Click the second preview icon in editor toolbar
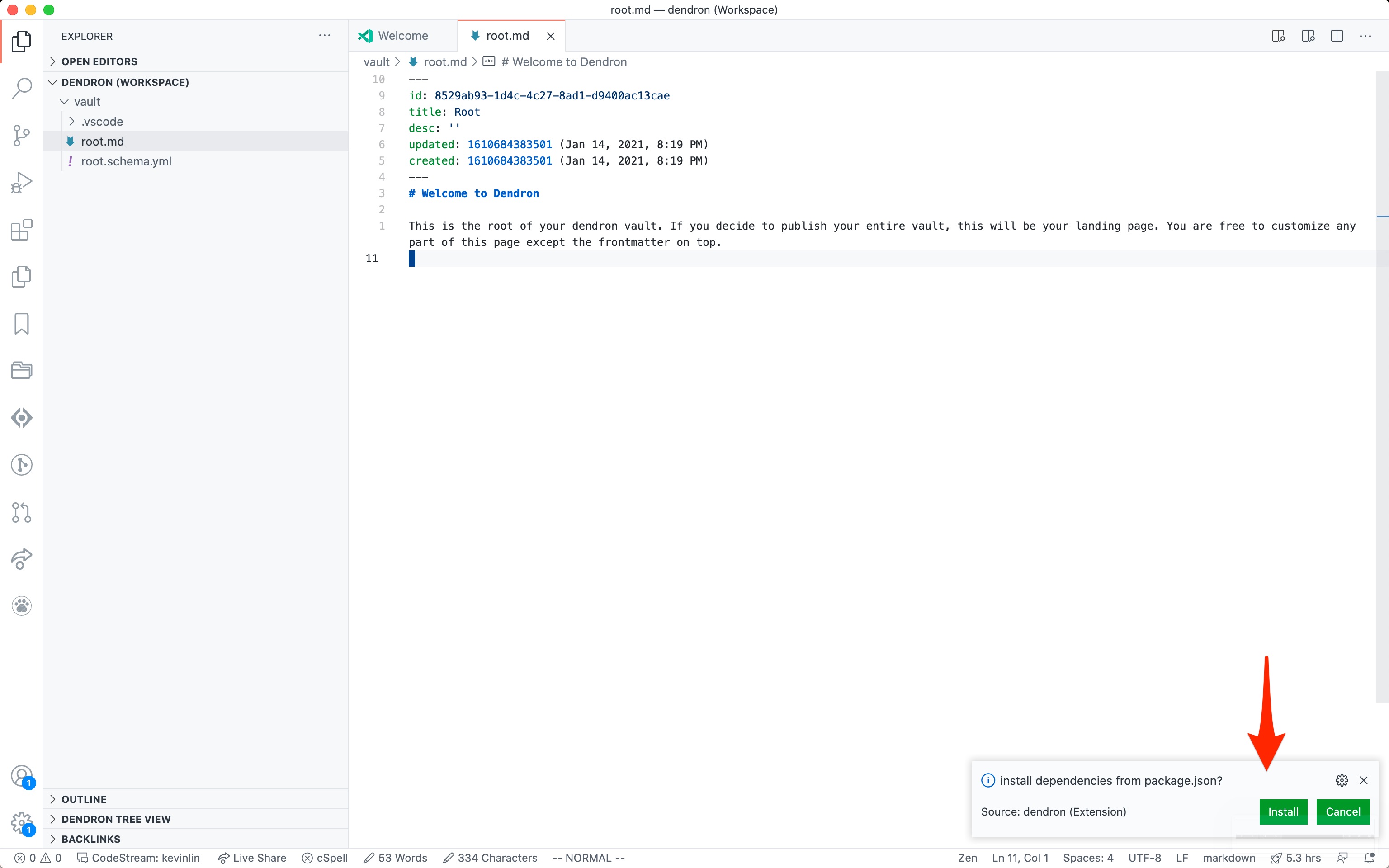Screen dimensions: 1389x868 [1308, 36]
